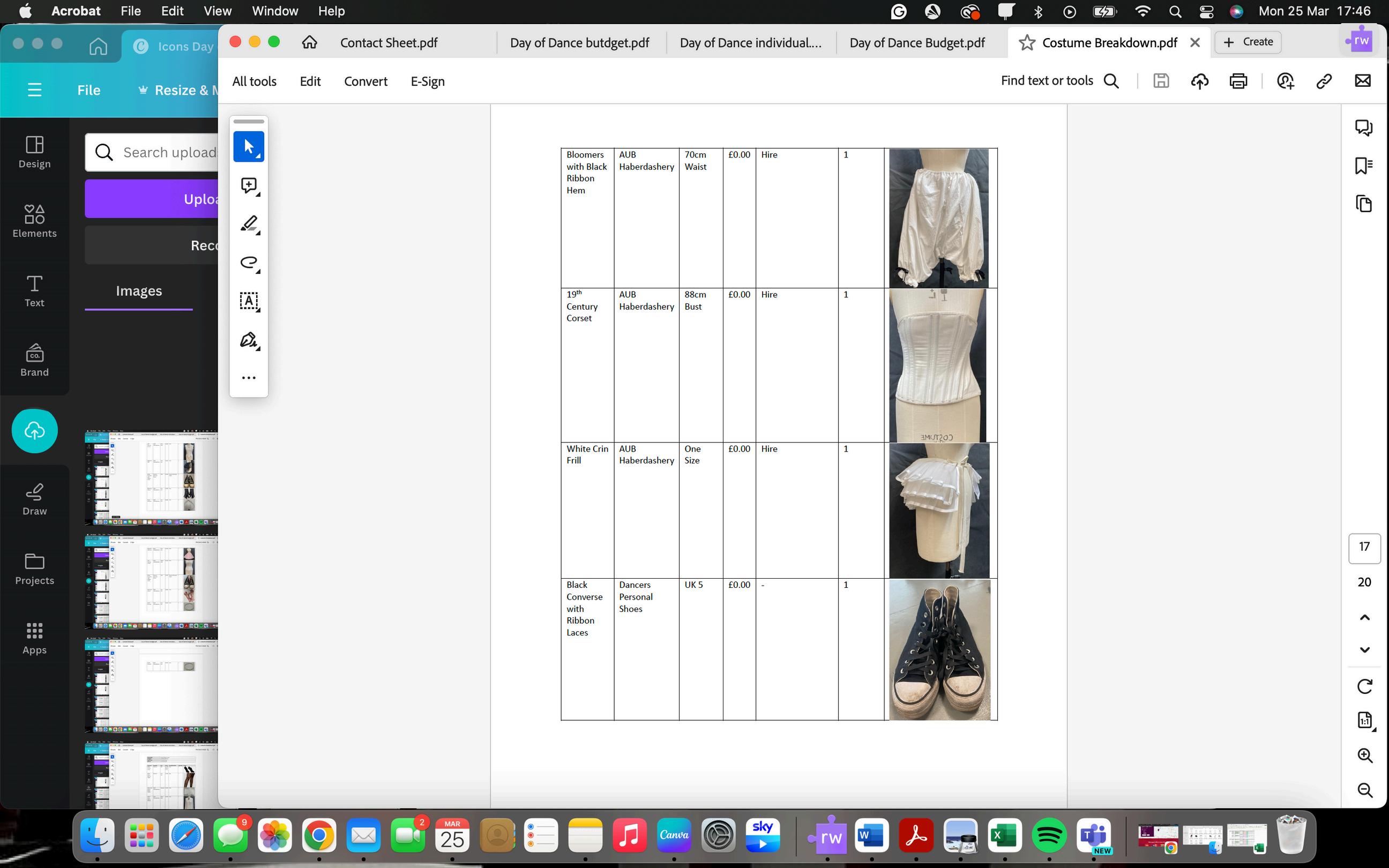
Task: Open macOS Control Centre toggles icon
Action: click(x=1206, y=11)
